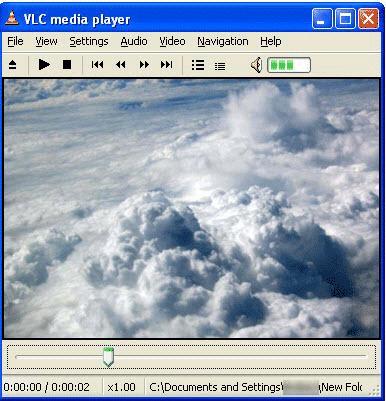Click the Eject/Open media button

12,65
